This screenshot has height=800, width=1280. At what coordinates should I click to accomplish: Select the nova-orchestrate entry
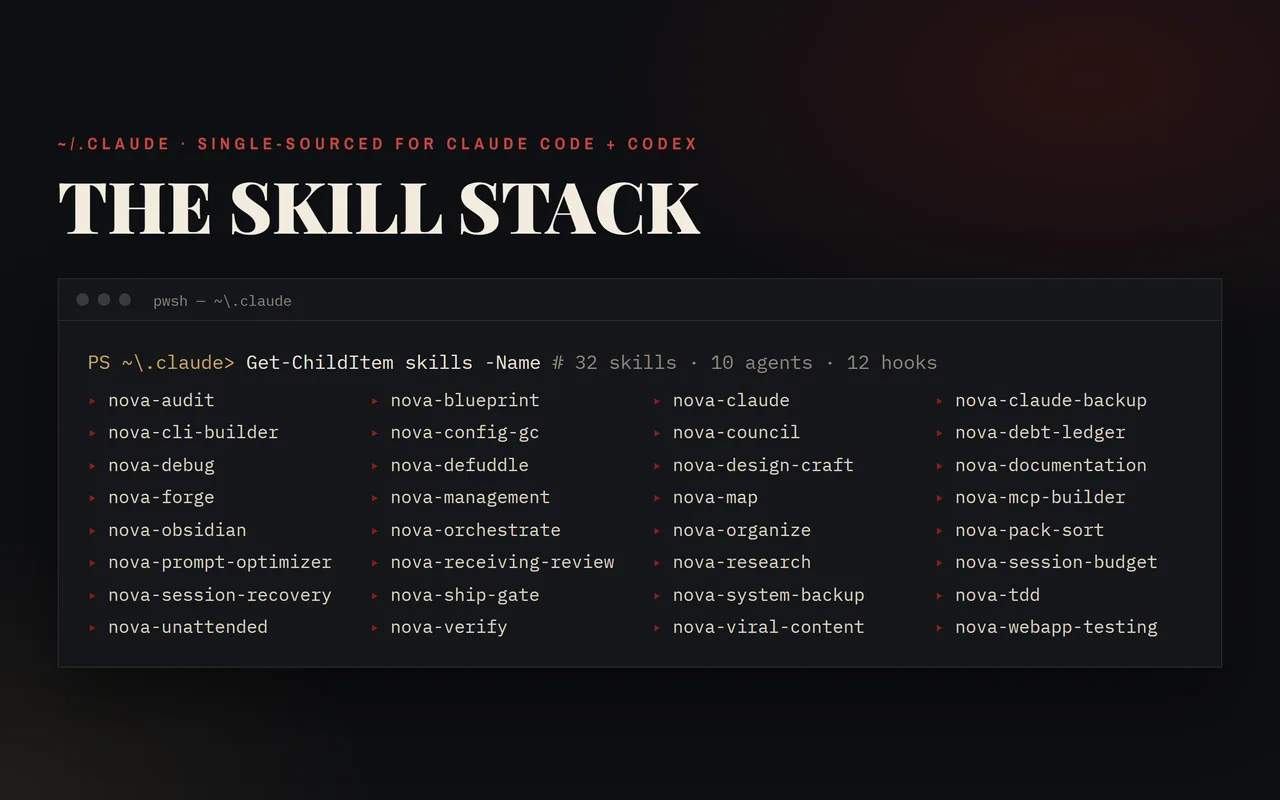point(475,530)
